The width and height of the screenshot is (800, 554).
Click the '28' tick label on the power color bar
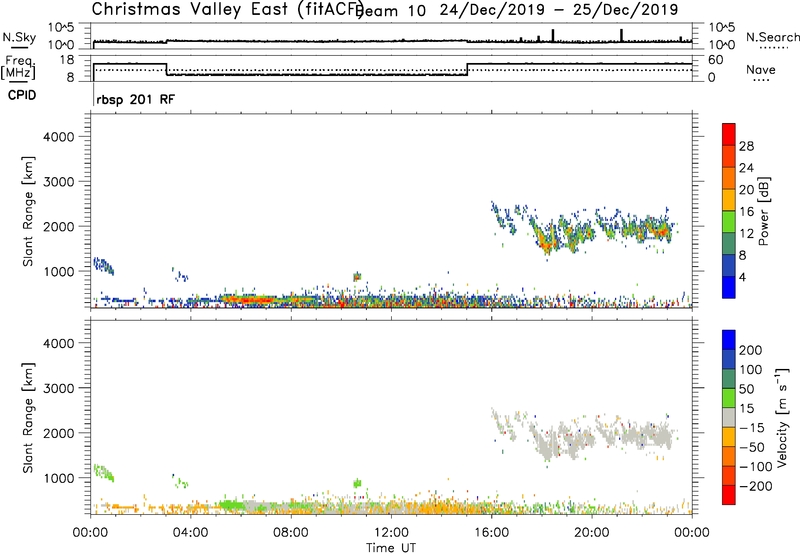click(x=746, y=146)
